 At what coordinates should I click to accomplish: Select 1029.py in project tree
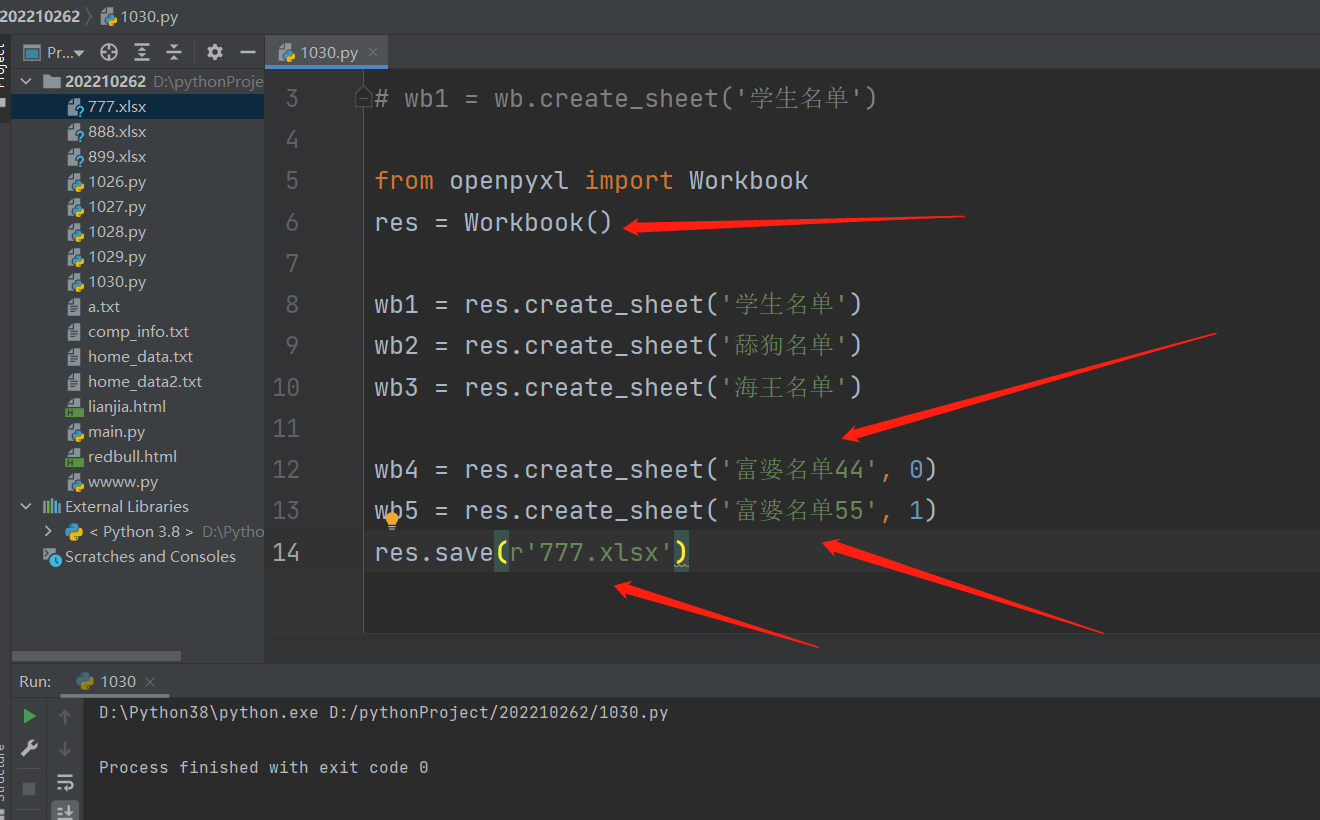pos(138,256)
